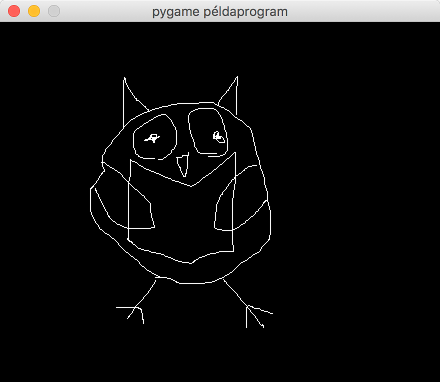Click the tip of owl's left ear

(124, 78)
